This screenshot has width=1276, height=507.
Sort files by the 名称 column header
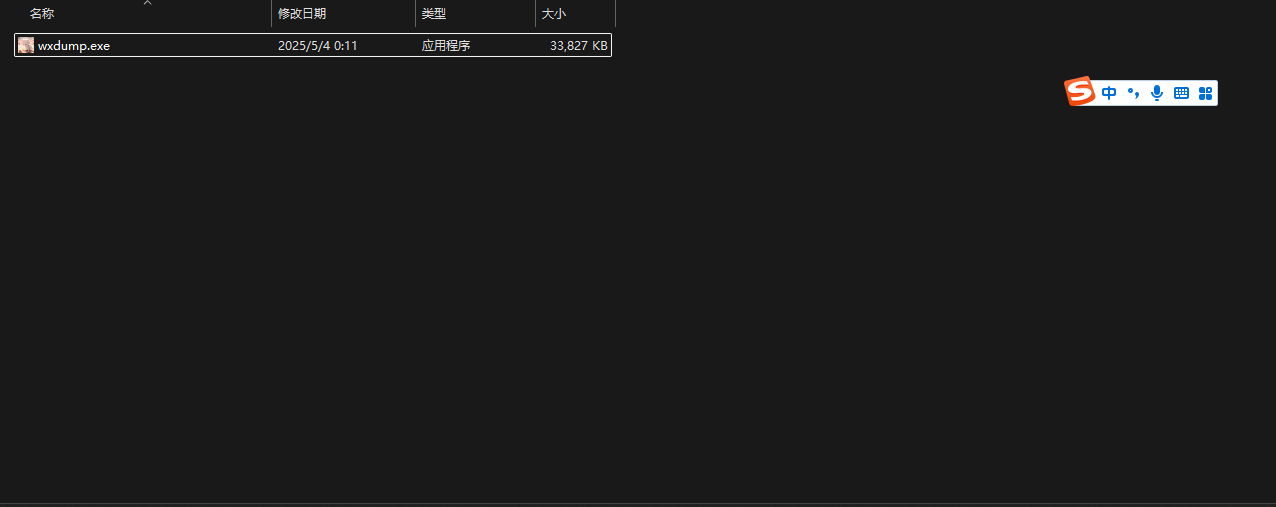(x=42, y=14)
